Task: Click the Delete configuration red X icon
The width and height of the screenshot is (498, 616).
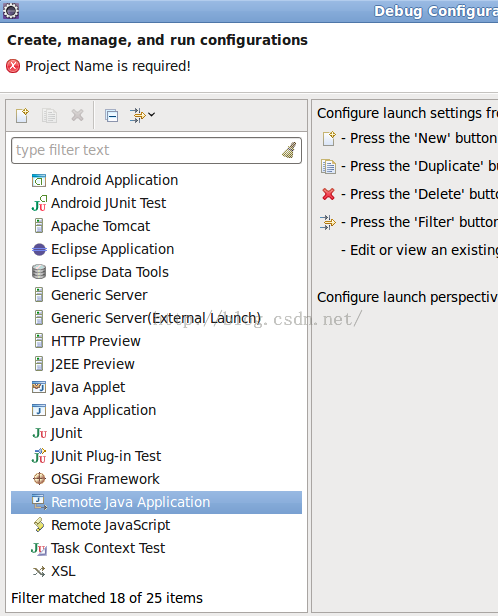Action: tap(77, 115)
